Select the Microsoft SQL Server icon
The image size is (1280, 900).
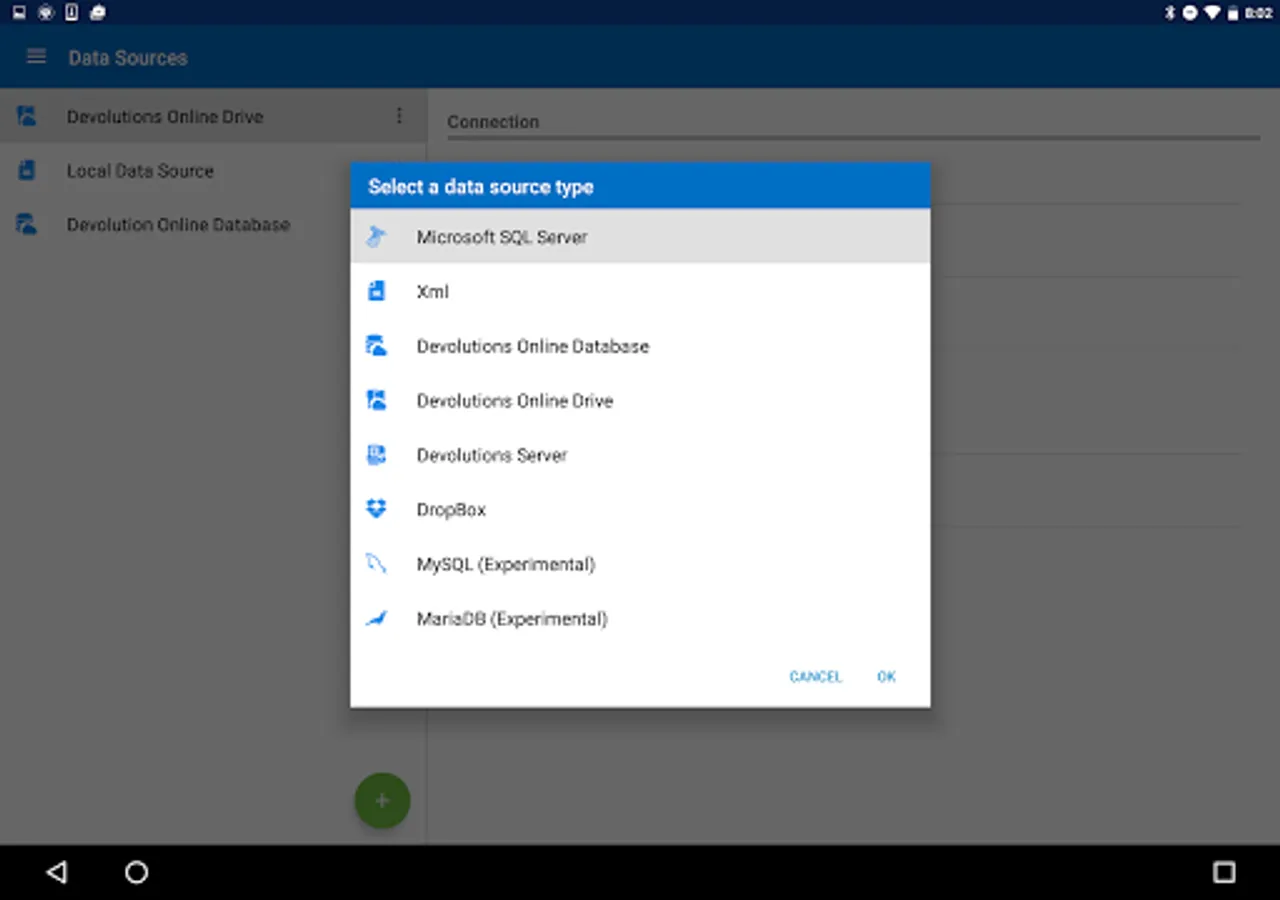coord(376,237)
